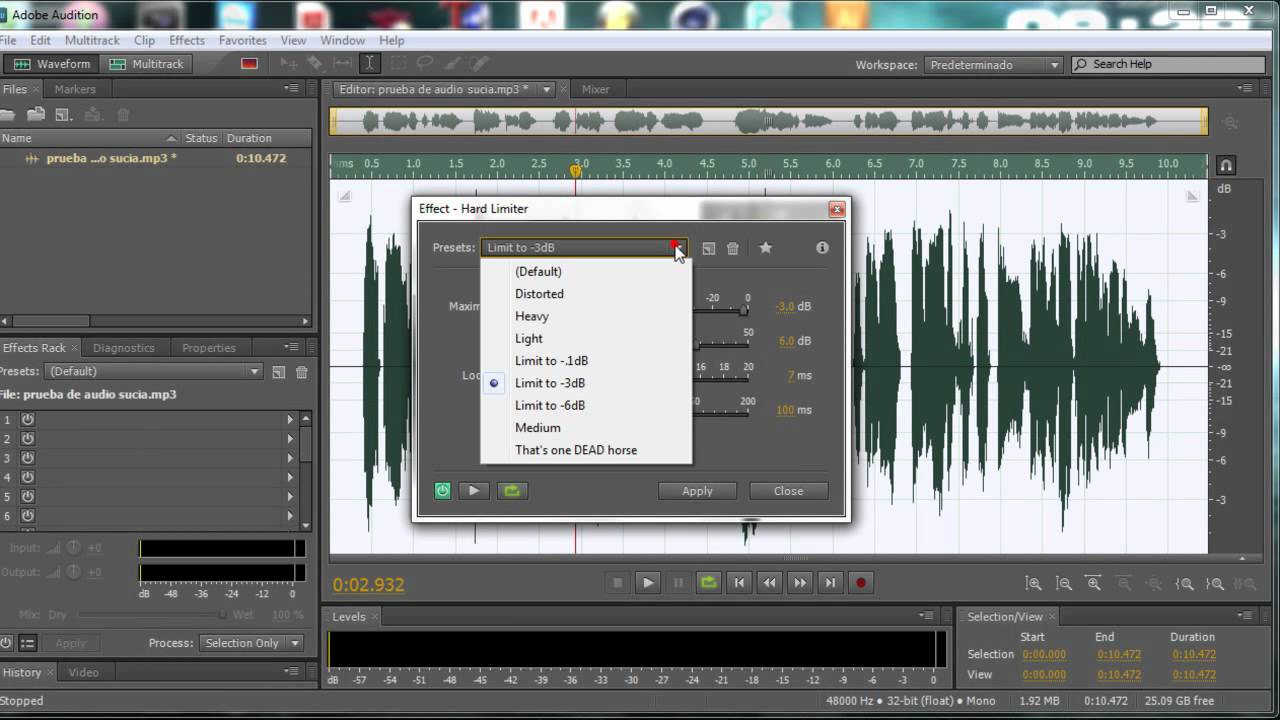Open Process Selection Only dropdown
The image size is (1280, 720).
point(252,643)
